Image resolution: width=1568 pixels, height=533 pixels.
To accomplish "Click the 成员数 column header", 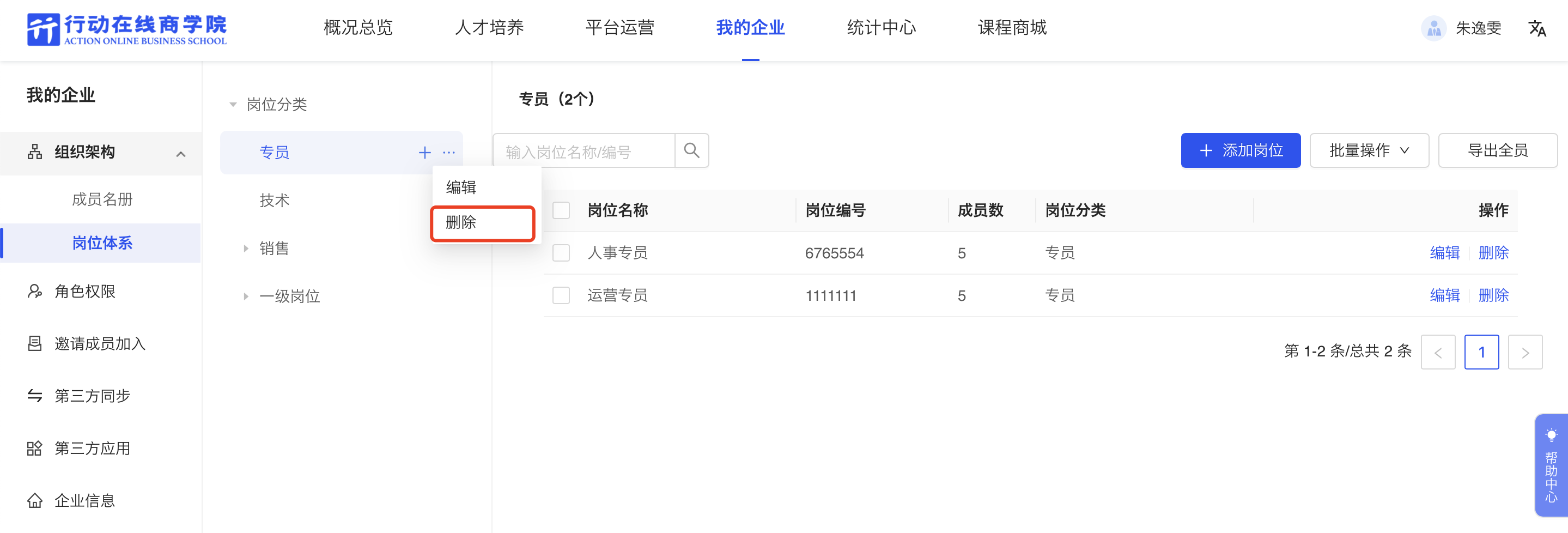I will (980, 210).
